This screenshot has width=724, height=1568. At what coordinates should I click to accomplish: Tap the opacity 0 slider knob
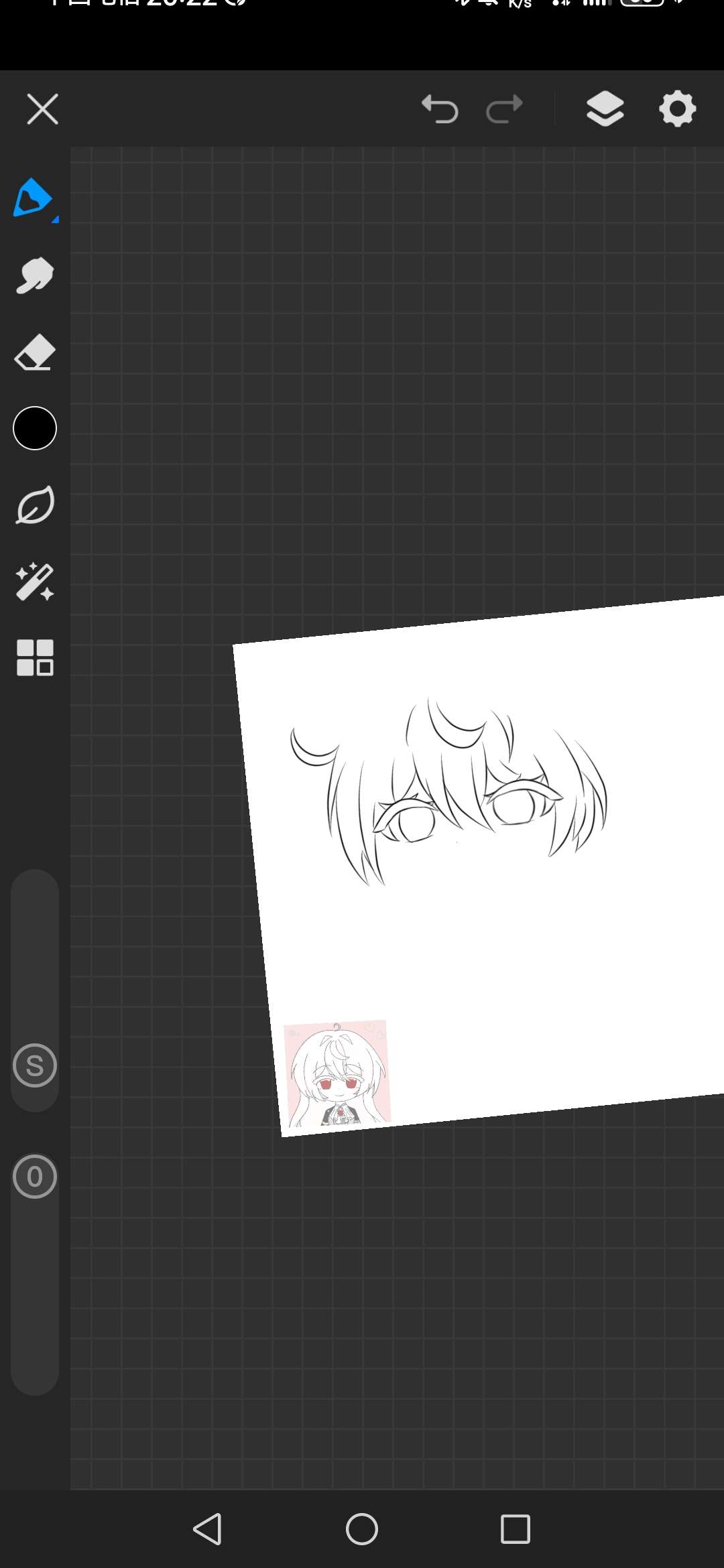pyautogui.click(x=35, y=1177)
